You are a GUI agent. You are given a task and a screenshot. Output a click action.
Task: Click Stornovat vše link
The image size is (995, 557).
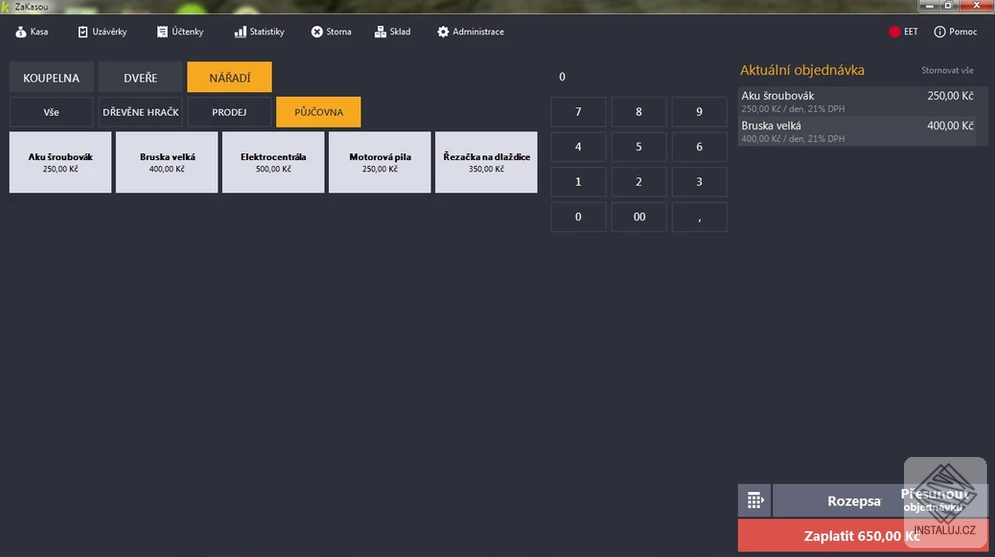[x=947, y=70]
